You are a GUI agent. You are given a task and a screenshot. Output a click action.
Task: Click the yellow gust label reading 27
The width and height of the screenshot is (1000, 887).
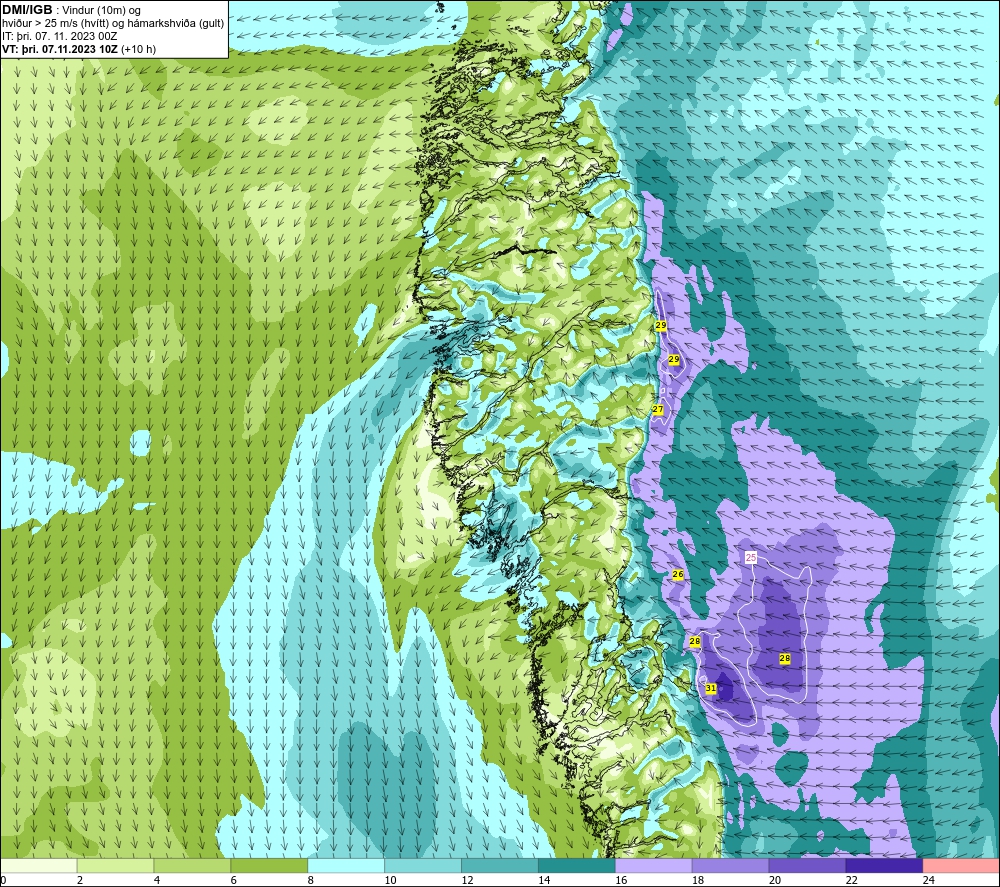(x=658, y=409)
